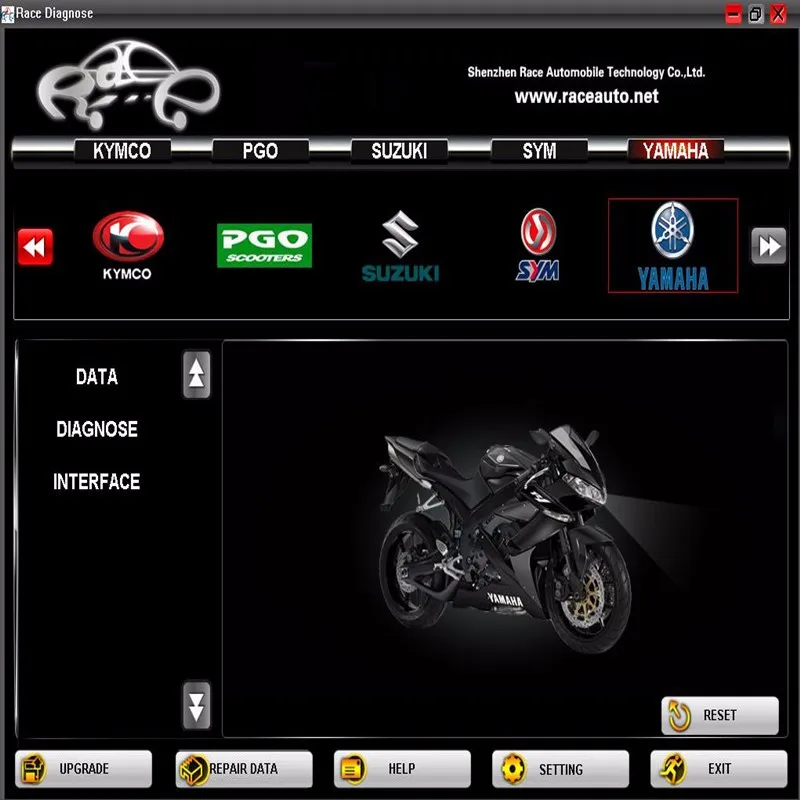Click the PGO Scooters green logo
Image resolution: width=800 pixels, height=800 pixels.
click(x=264, y=245)
